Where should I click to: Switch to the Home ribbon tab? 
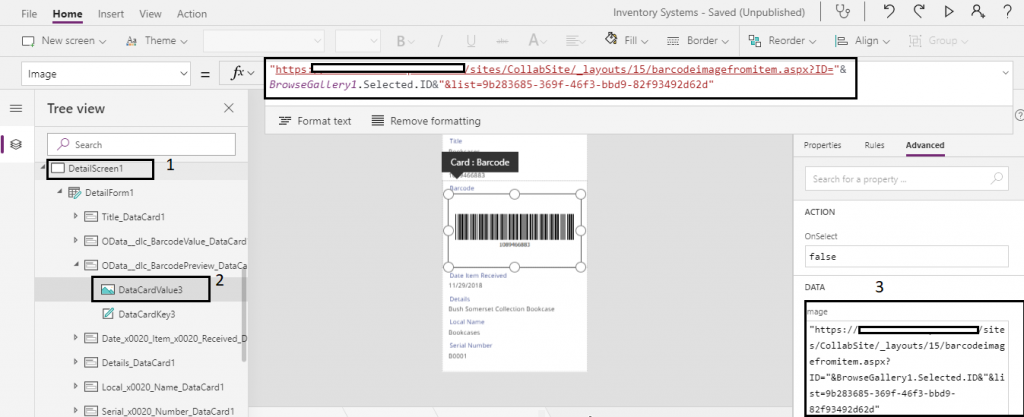(x=67, y=13)
